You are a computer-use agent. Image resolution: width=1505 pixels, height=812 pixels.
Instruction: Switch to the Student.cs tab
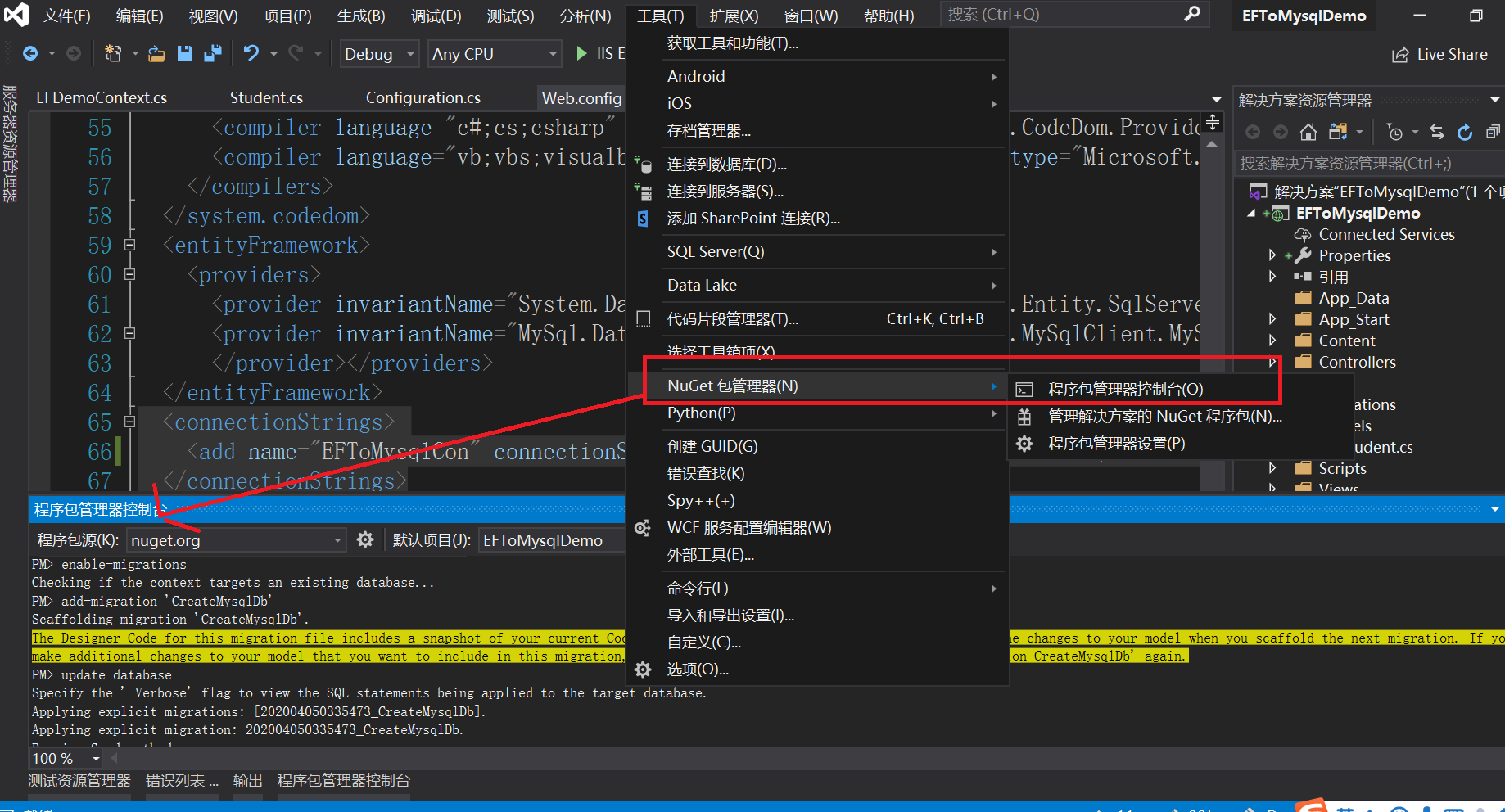point(266,97)
